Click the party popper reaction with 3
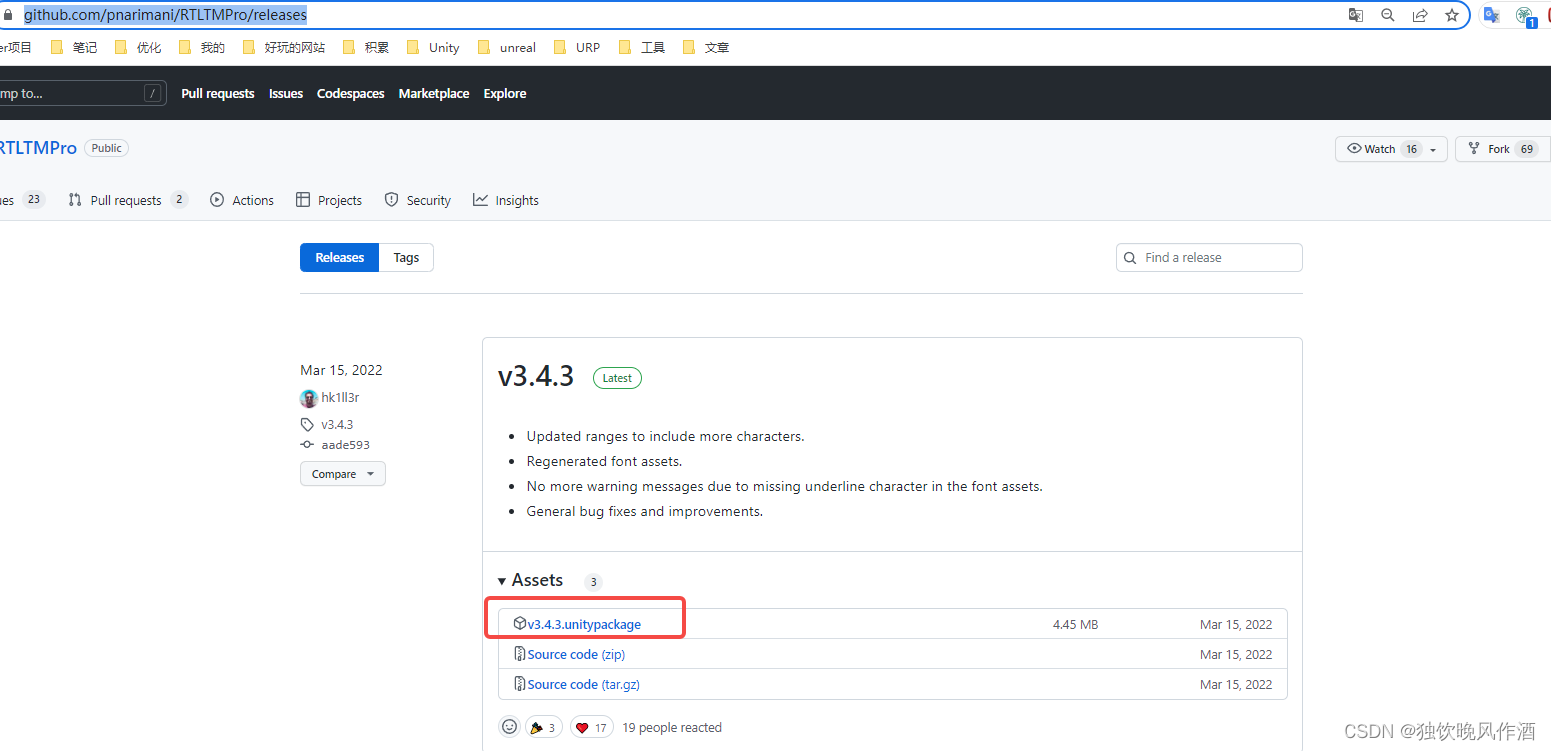The height and width of the screenshot is (751, 1551). [544, 727]
